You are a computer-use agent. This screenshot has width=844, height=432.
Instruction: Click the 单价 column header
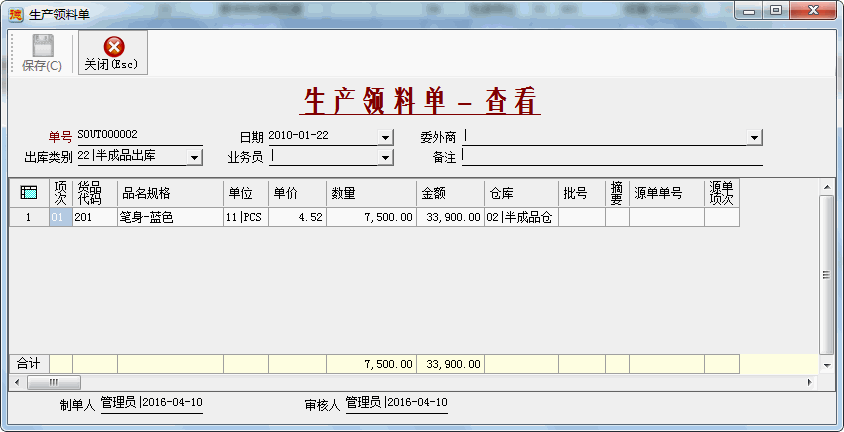coord(297,193)
